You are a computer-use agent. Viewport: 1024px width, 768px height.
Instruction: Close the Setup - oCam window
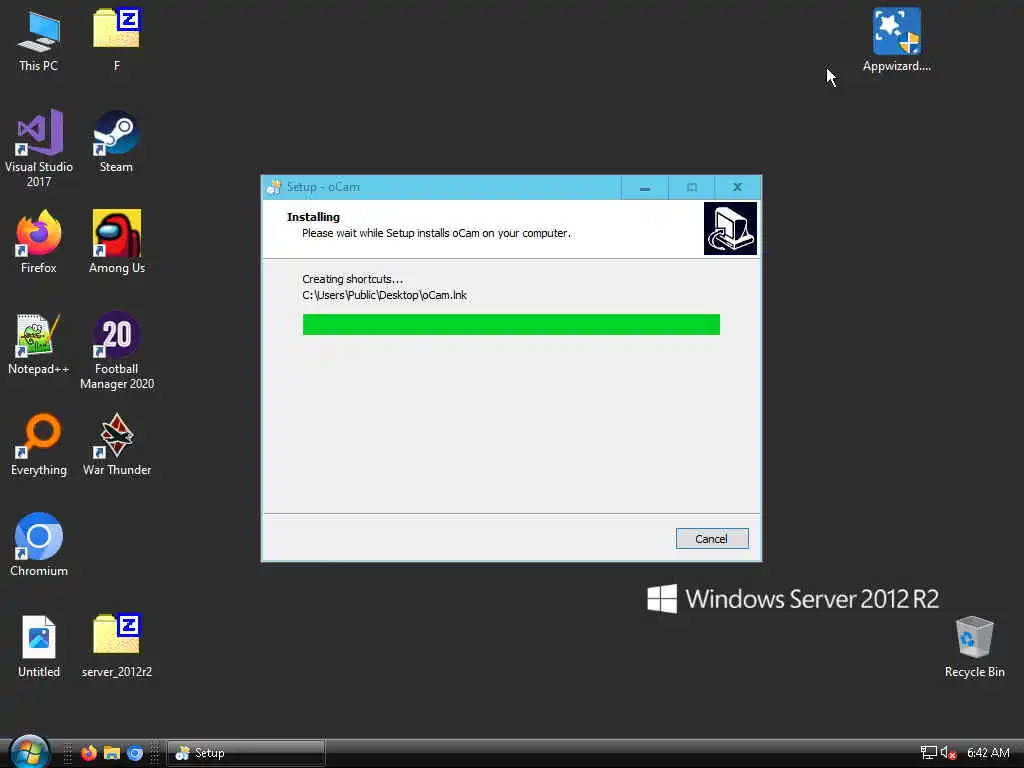click(x=737, y=187)
